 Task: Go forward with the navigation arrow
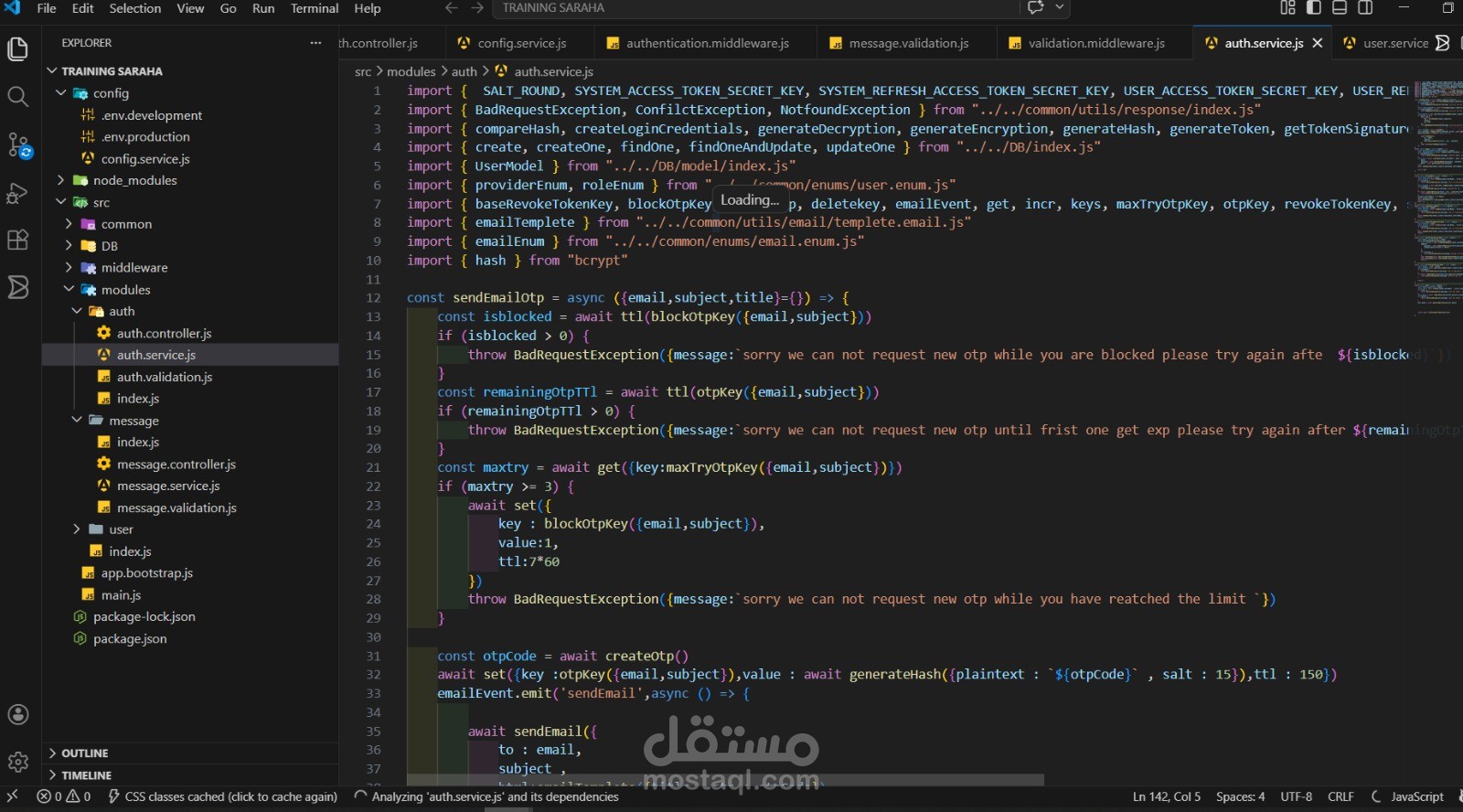(x=477, y=8)
